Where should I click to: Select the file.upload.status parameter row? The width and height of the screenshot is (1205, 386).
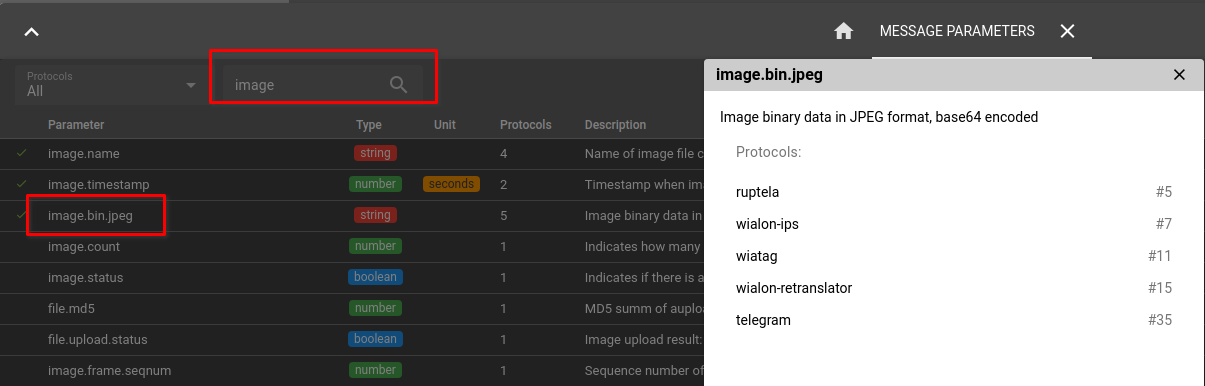pos(352,339)
